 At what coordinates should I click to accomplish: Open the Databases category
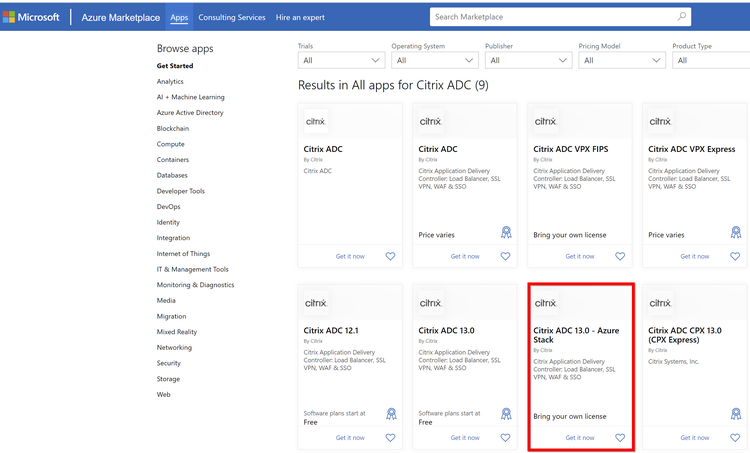[172, 176]
